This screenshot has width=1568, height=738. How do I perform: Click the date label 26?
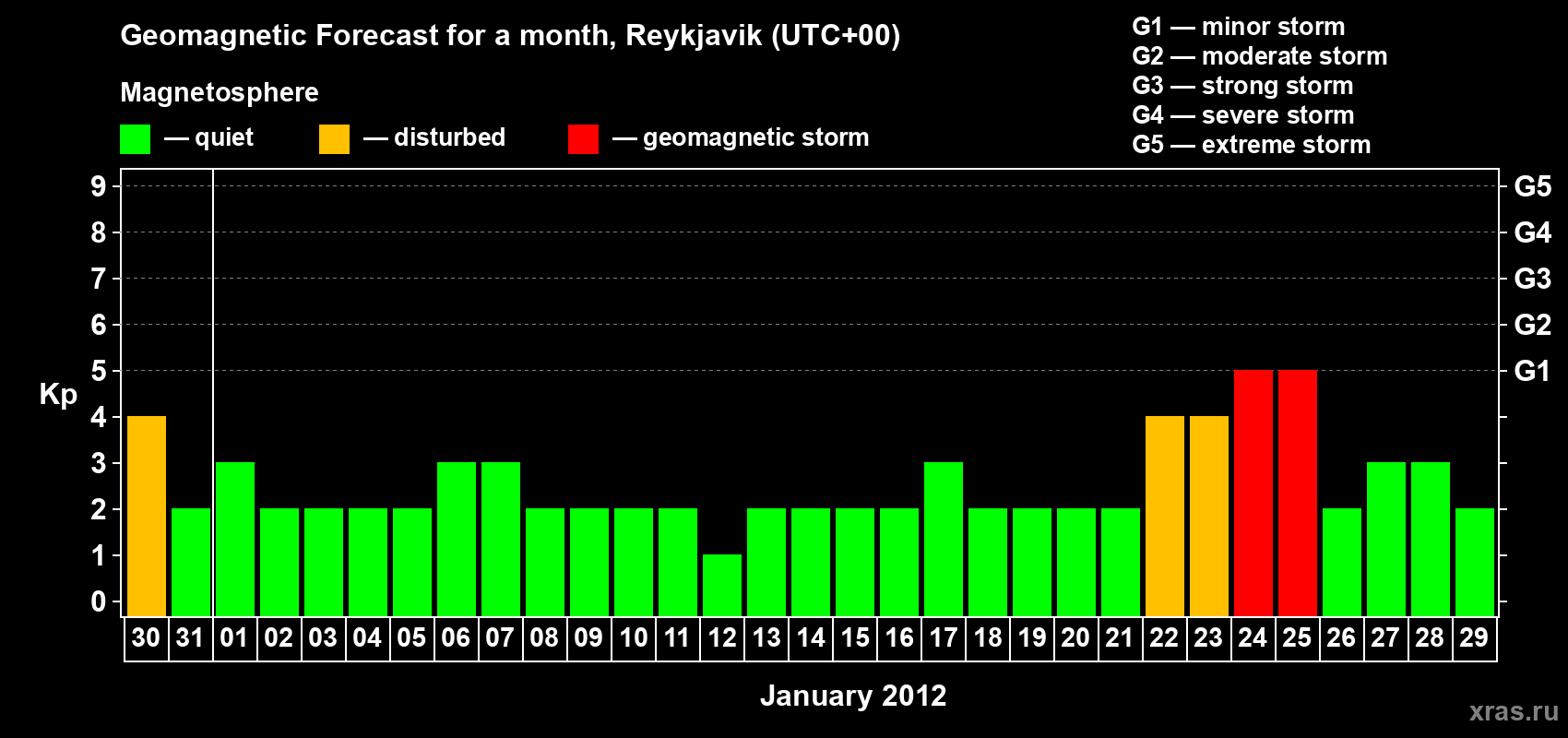click(x=1341, y=637)
